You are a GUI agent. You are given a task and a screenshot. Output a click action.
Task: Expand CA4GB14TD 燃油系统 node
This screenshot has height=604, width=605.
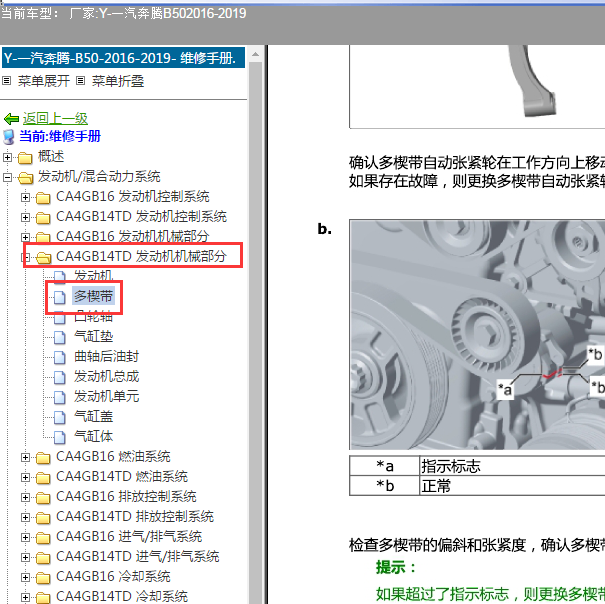[25, 477]
